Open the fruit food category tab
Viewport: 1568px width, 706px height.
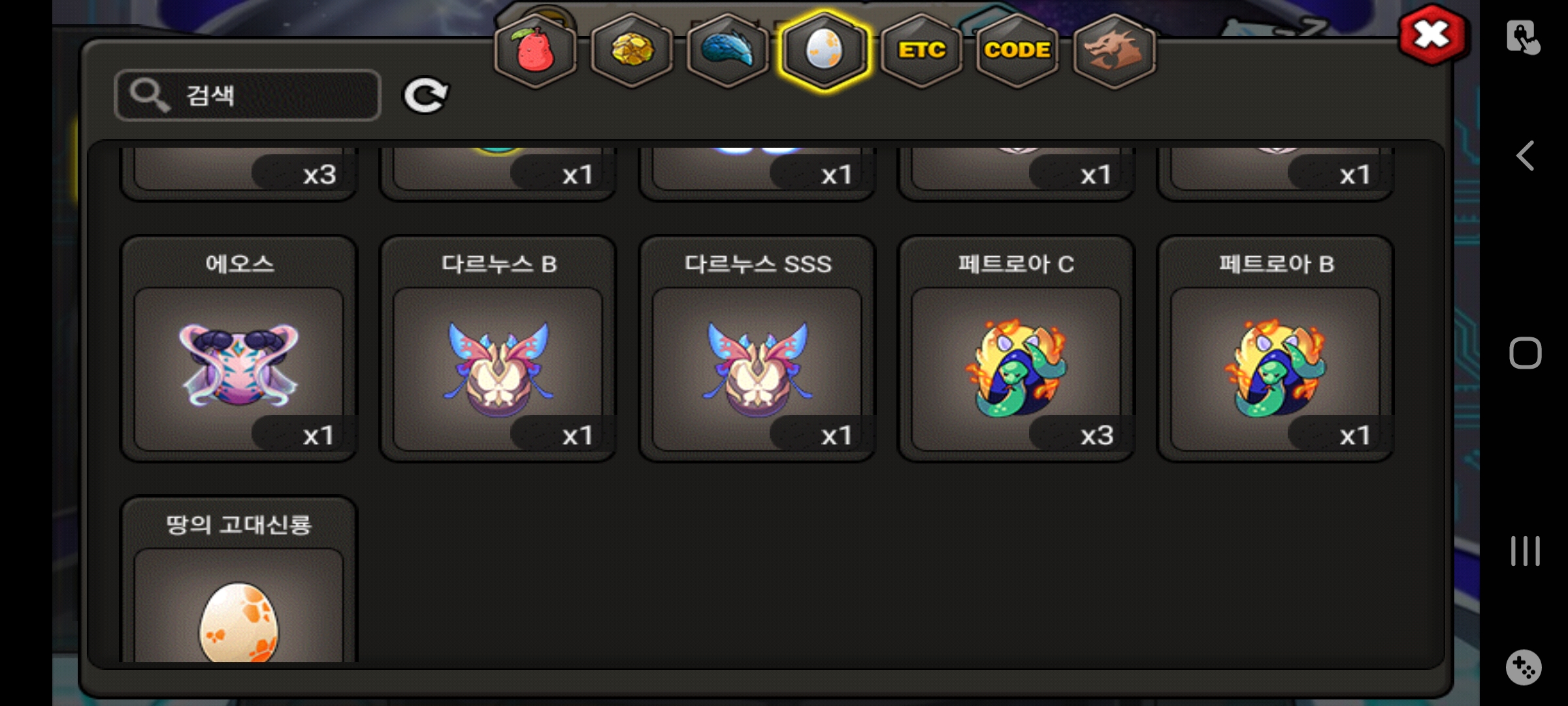tap(536, 51)
